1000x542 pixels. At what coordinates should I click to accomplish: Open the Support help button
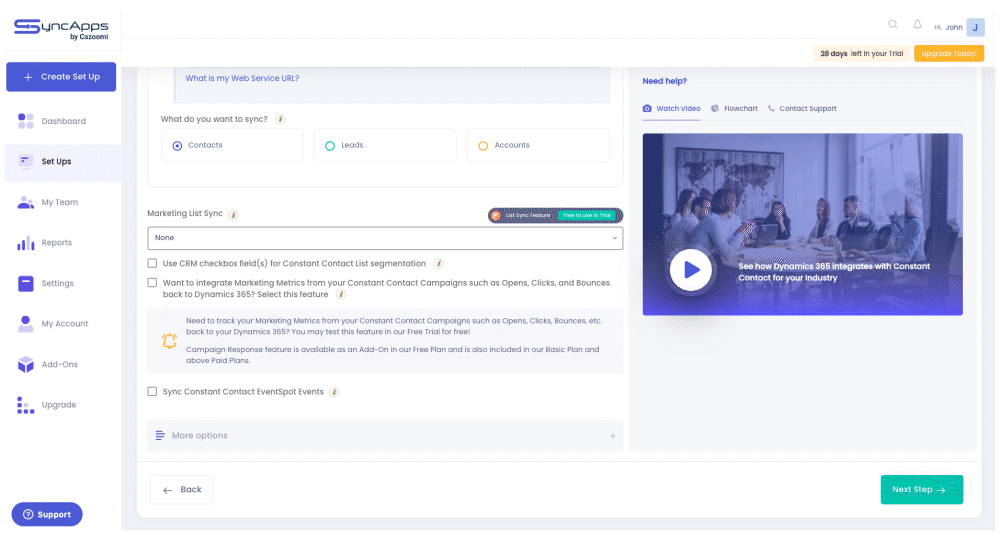[x=47, y=515]
